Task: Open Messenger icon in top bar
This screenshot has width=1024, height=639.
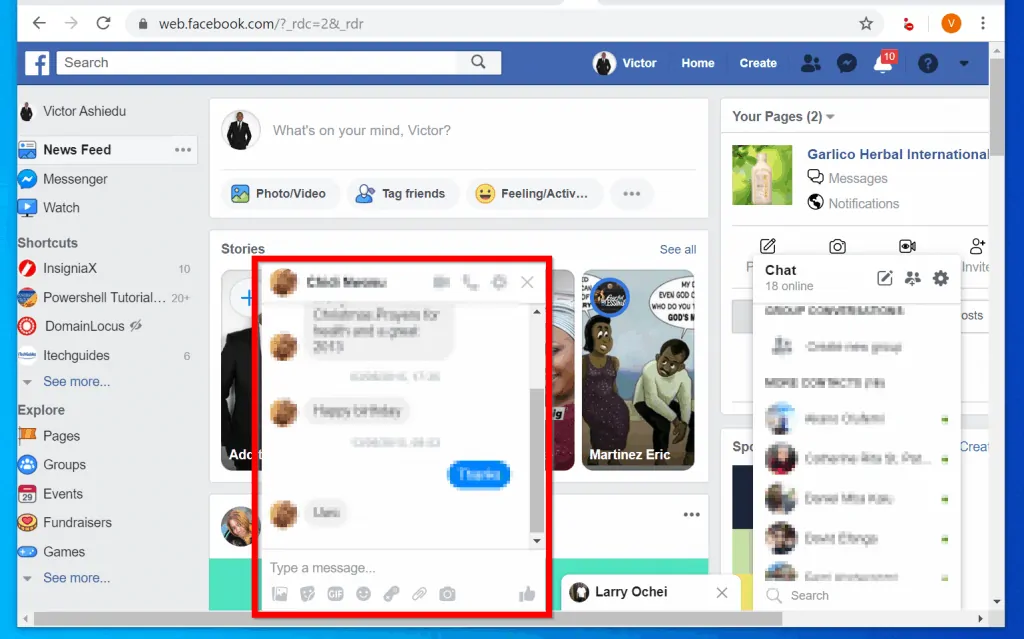Action: pos(847,63)
